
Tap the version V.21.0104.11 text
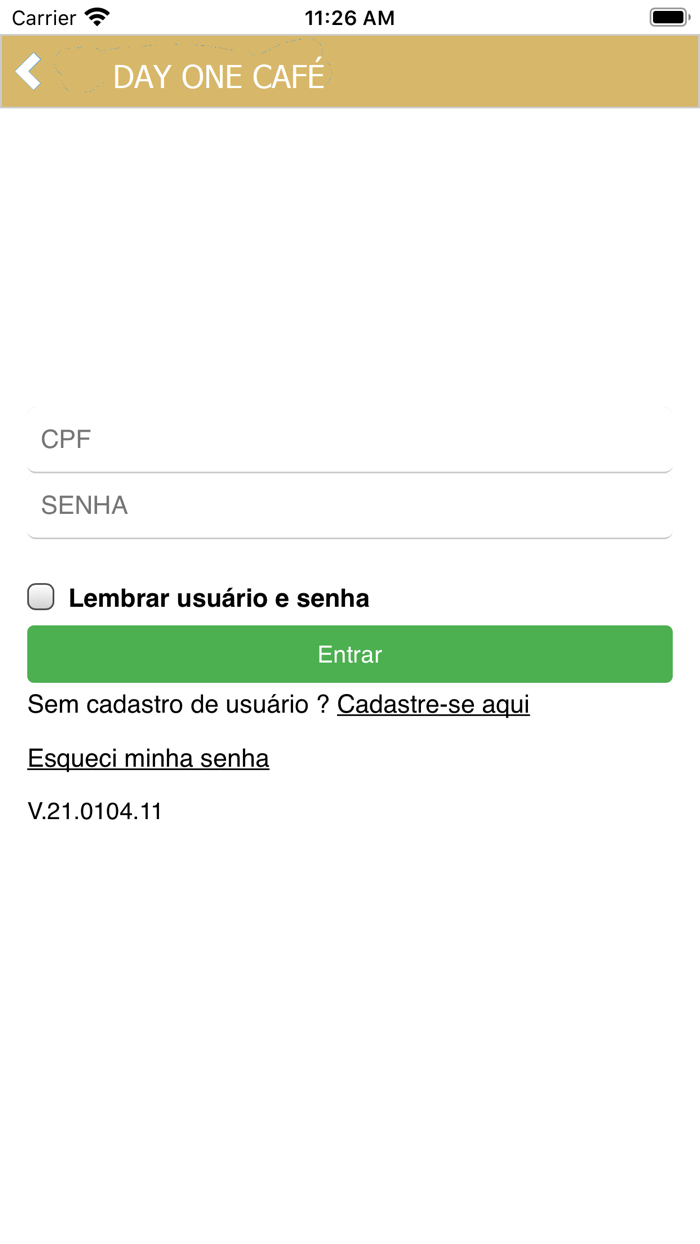pos(95,811)
